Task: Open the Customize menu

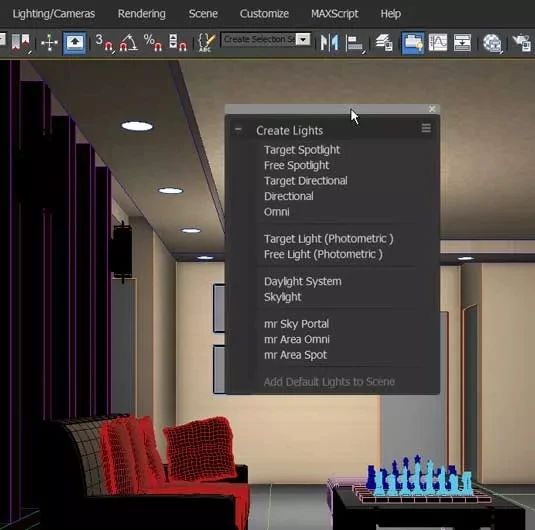Action: (x=264, y=14)
